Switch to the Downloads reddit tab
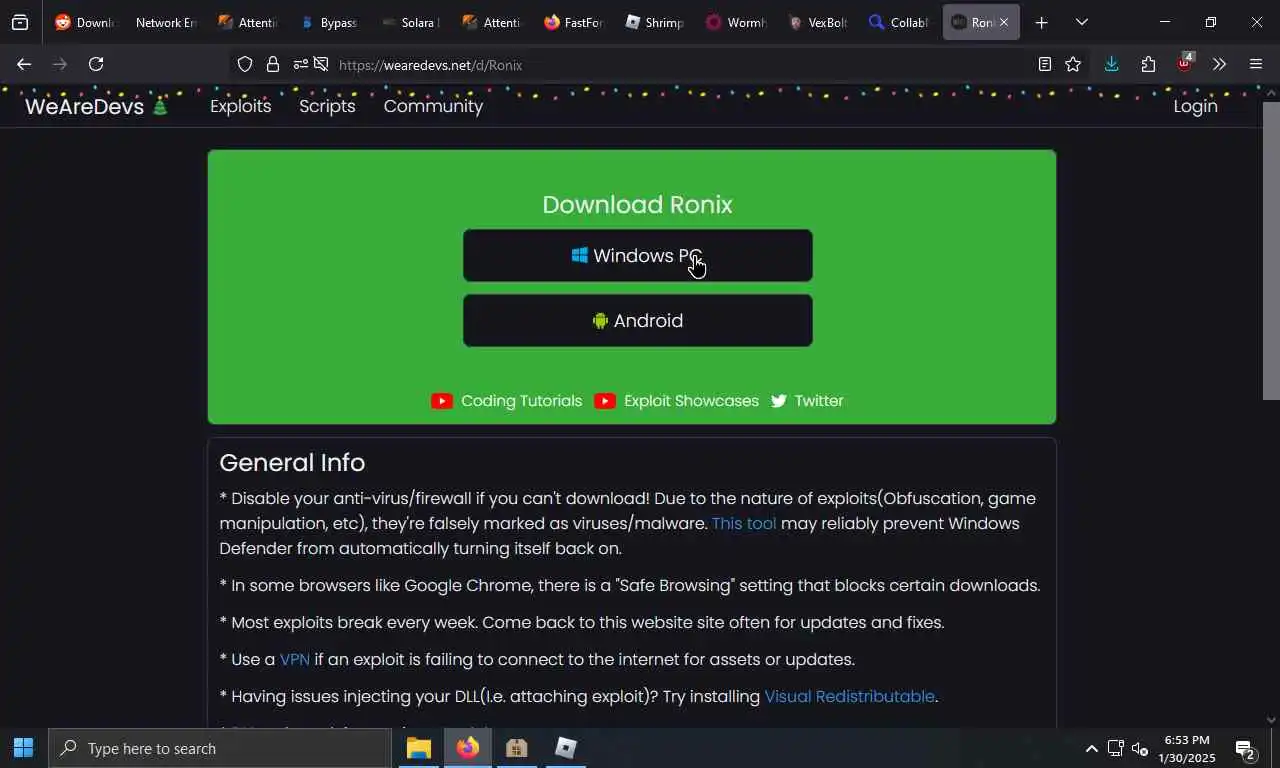Viewport: 1280px width, 768px height. (84, 22)
